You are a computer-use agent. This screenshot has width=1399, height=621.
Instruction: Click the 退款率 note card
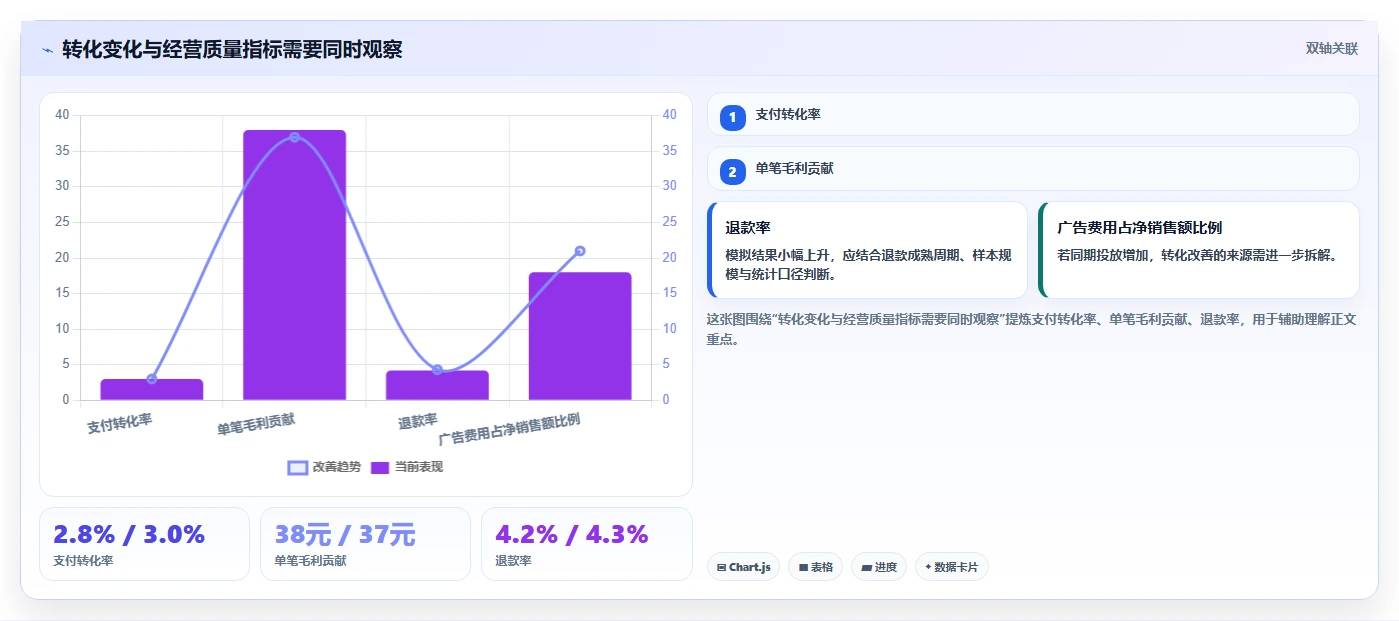point(867,250)
